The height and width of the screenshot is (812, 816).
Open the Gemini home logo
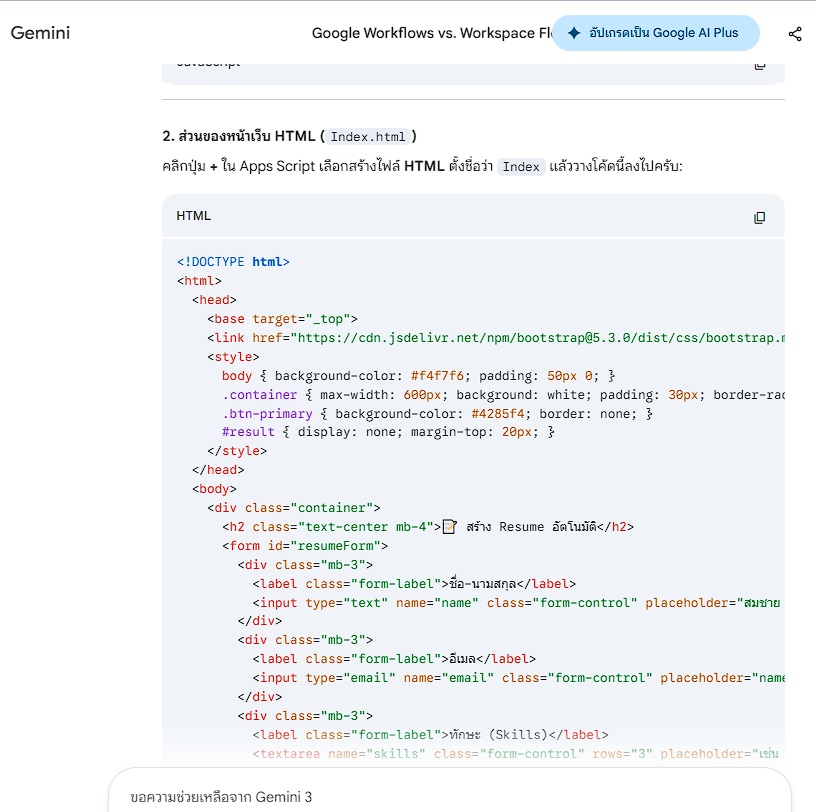41,33
